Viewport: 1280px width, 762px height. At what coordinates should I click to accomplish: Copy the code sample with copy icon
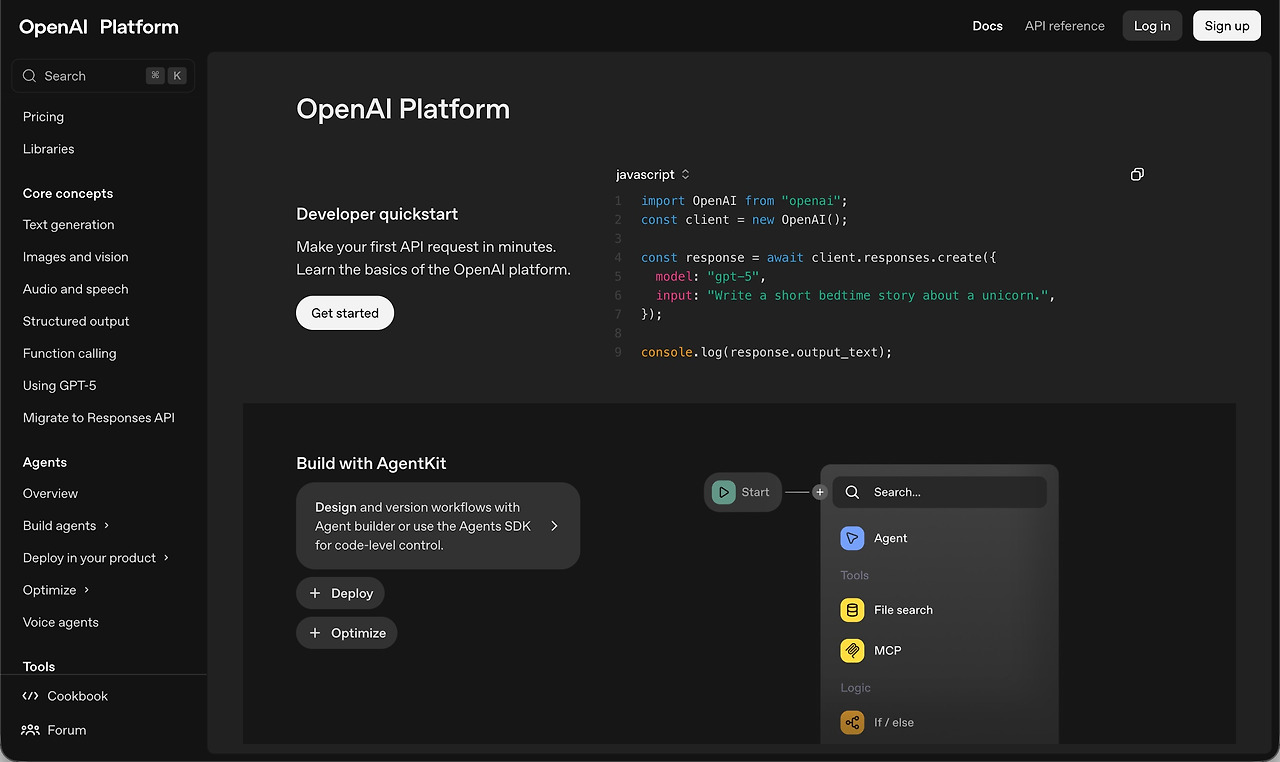pos(1137,174)
